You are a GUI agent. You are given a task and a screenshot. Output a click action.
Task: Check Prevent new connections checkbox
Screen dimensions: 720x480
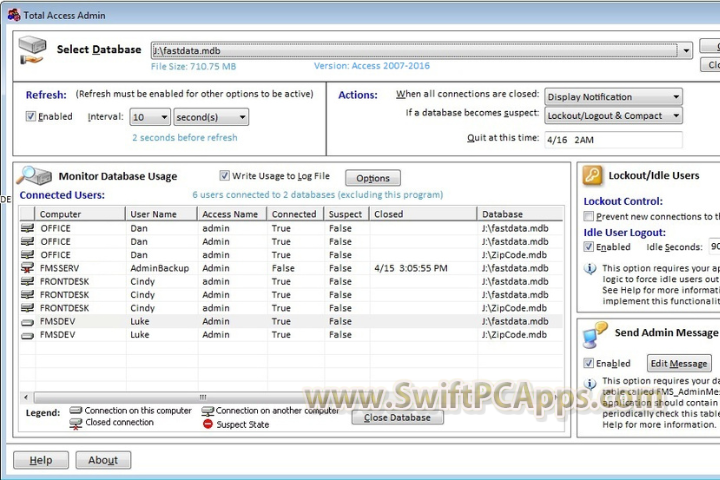pos(588,216)
